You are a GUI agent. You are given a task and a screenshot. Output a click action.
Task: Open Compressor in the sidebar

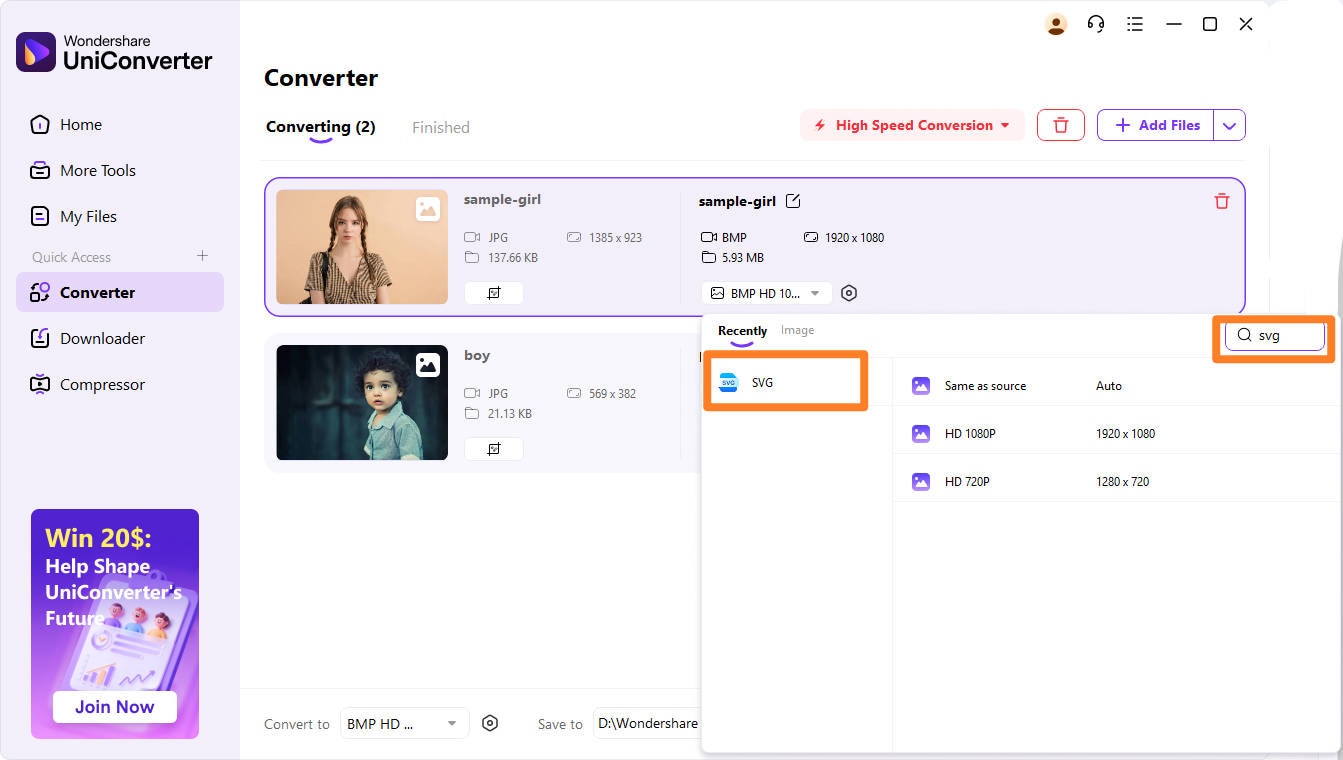[120, 385]
